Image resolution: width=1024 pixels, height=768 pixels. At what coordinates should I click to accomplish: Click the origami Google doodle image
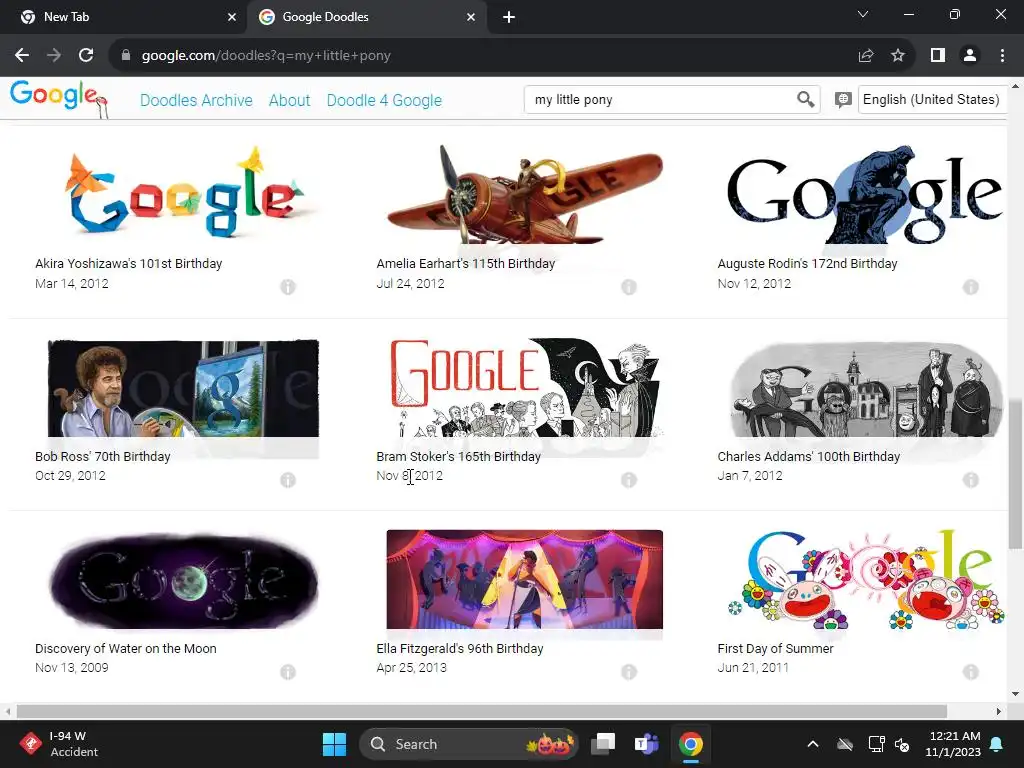coord(183,193)
